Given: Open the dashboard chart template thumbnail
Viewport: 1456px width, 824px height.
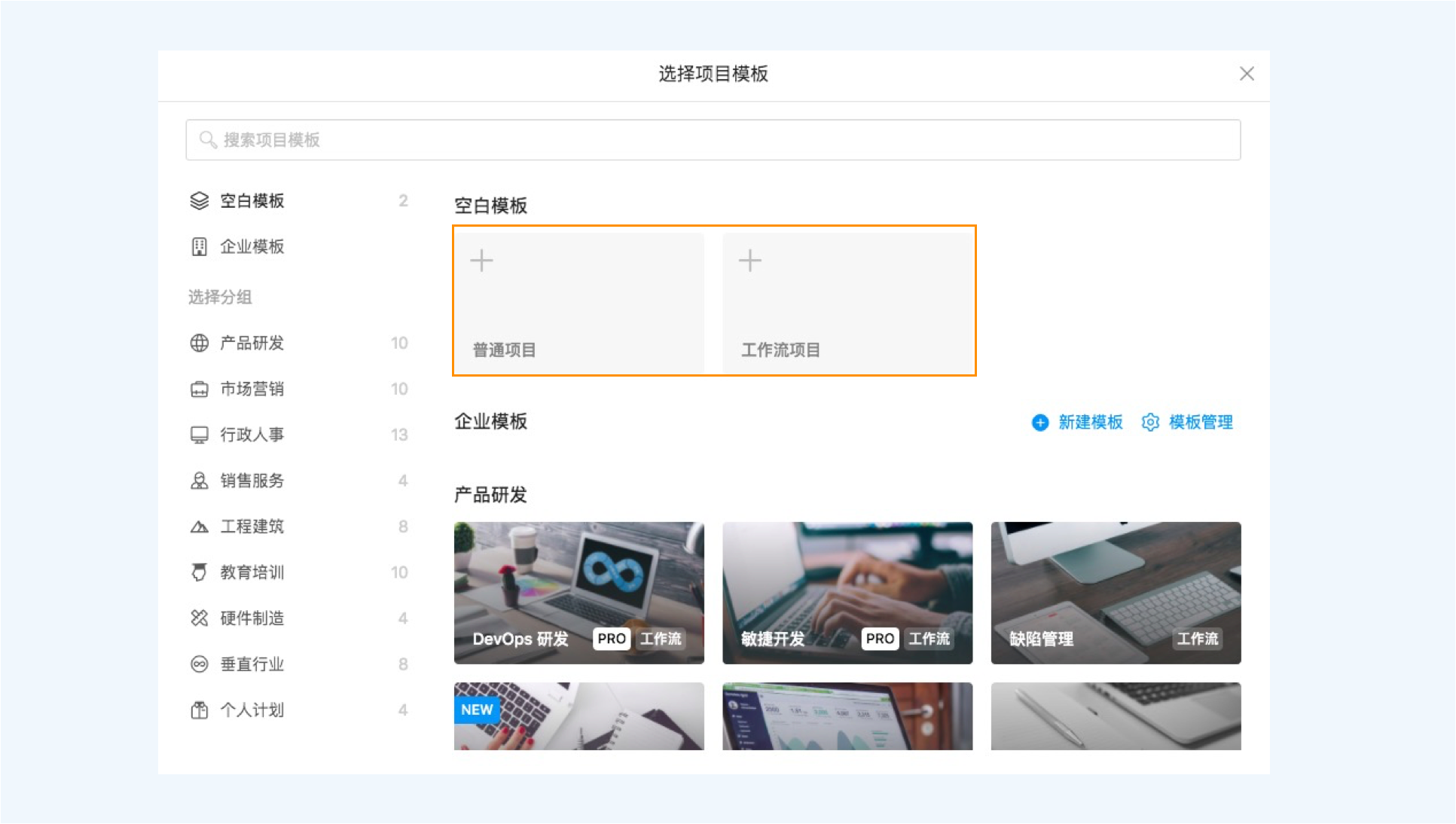Looking at the screenshot, I should click(x=847, y=716).
